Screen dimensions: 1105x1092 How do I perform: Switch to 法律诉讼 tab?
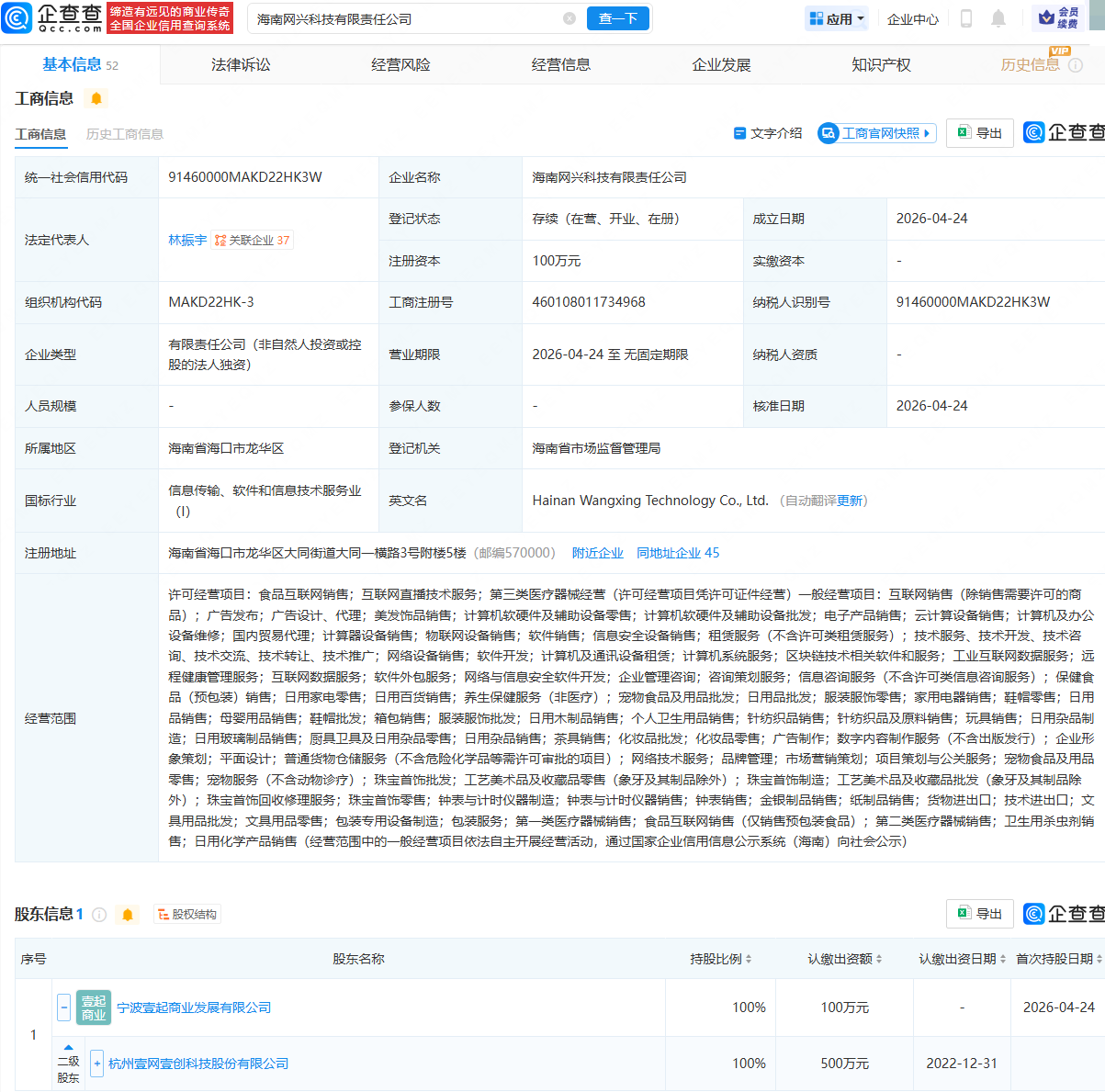click(x=241, y=64)
